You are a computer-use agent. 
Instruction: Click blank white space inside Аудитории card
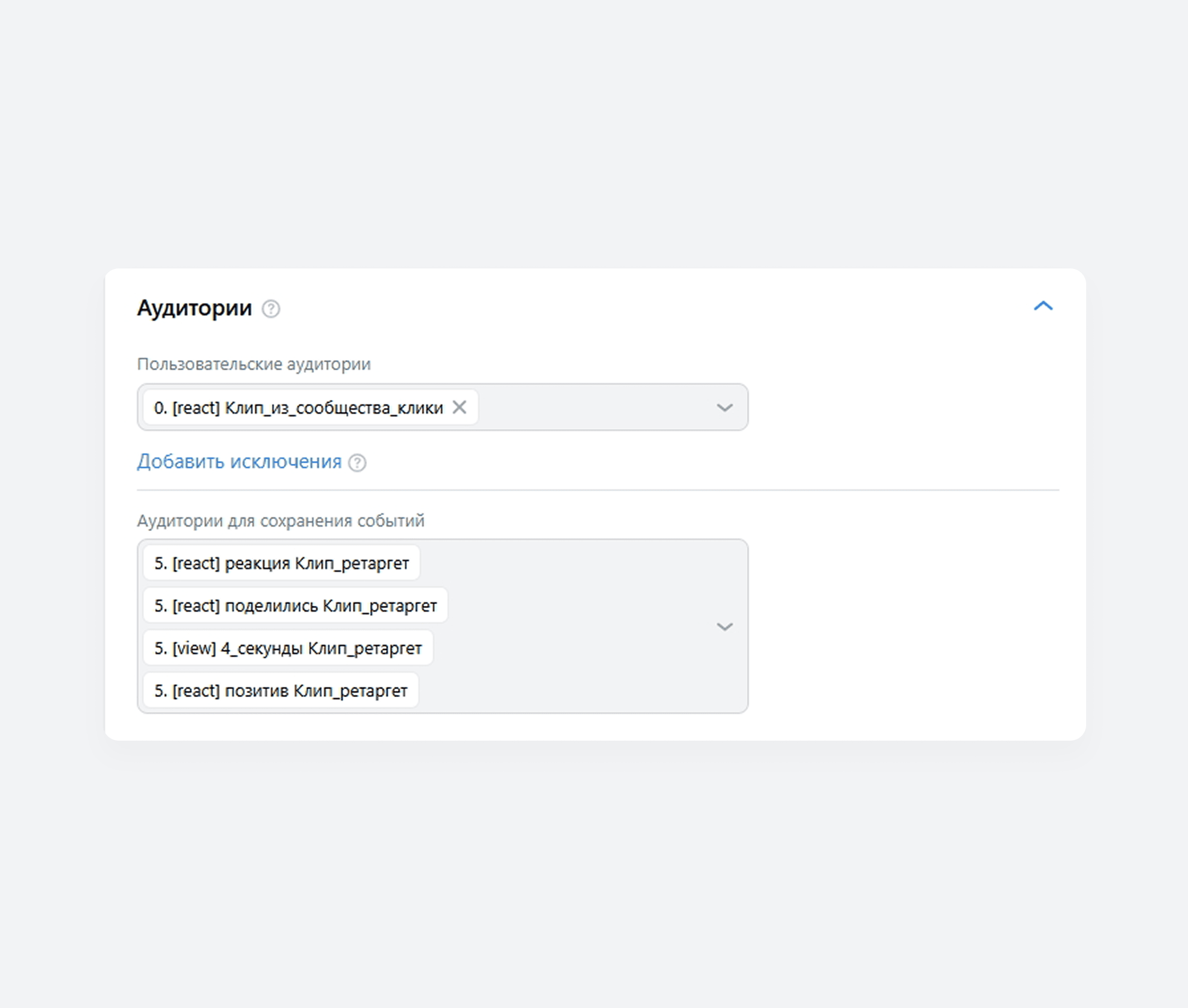pos(914,600)
